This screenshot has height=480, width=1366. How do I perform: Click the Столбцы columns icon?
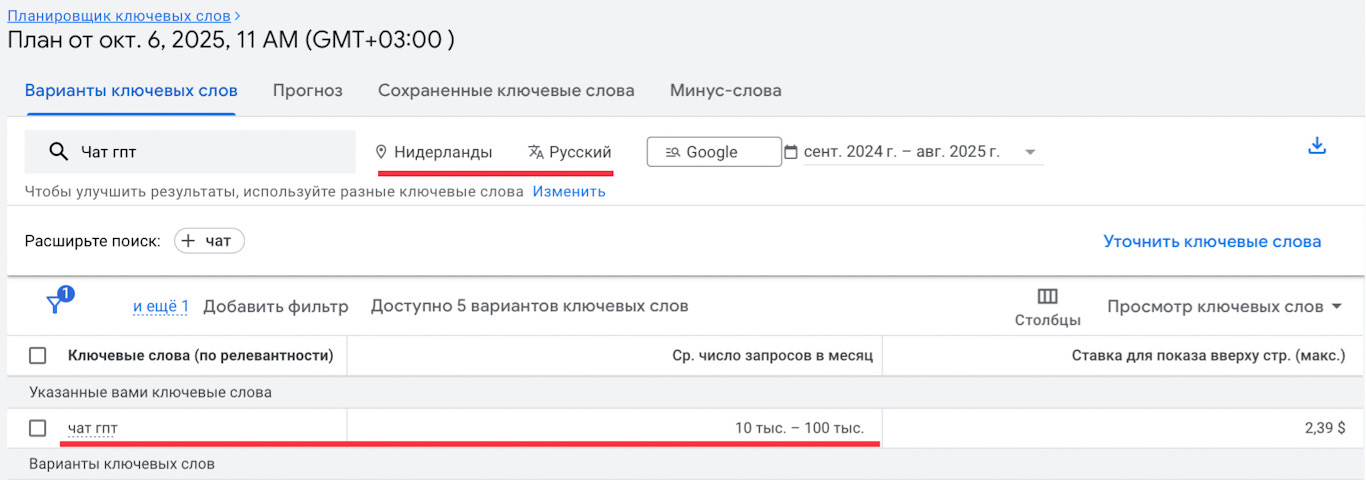coord(1047,297)
